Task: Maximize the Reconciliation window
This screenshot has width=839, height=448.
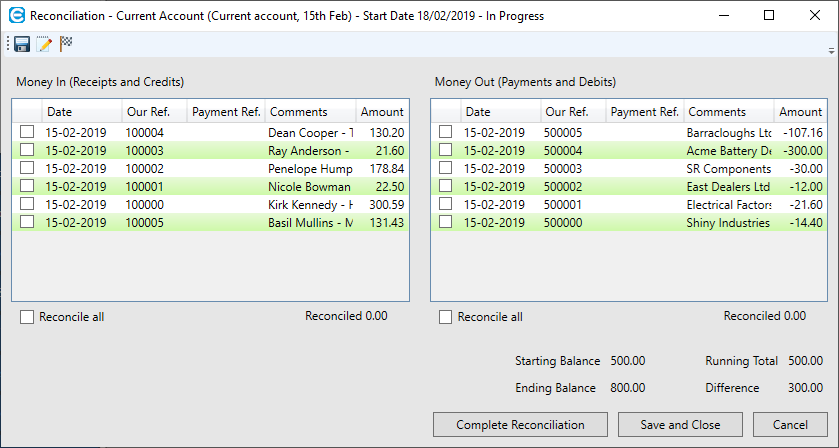Action: click(x=769, y=15)
